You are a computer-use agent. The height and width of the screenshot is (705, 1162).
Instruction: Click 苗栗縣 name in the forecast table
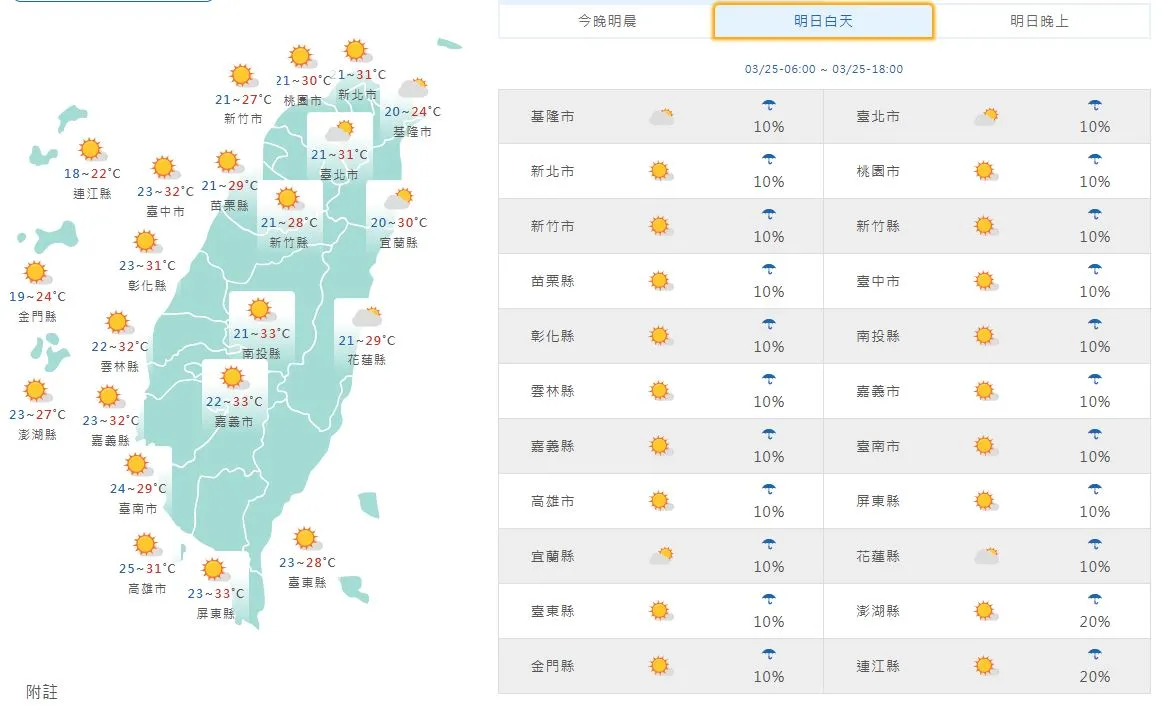[552, 281]
